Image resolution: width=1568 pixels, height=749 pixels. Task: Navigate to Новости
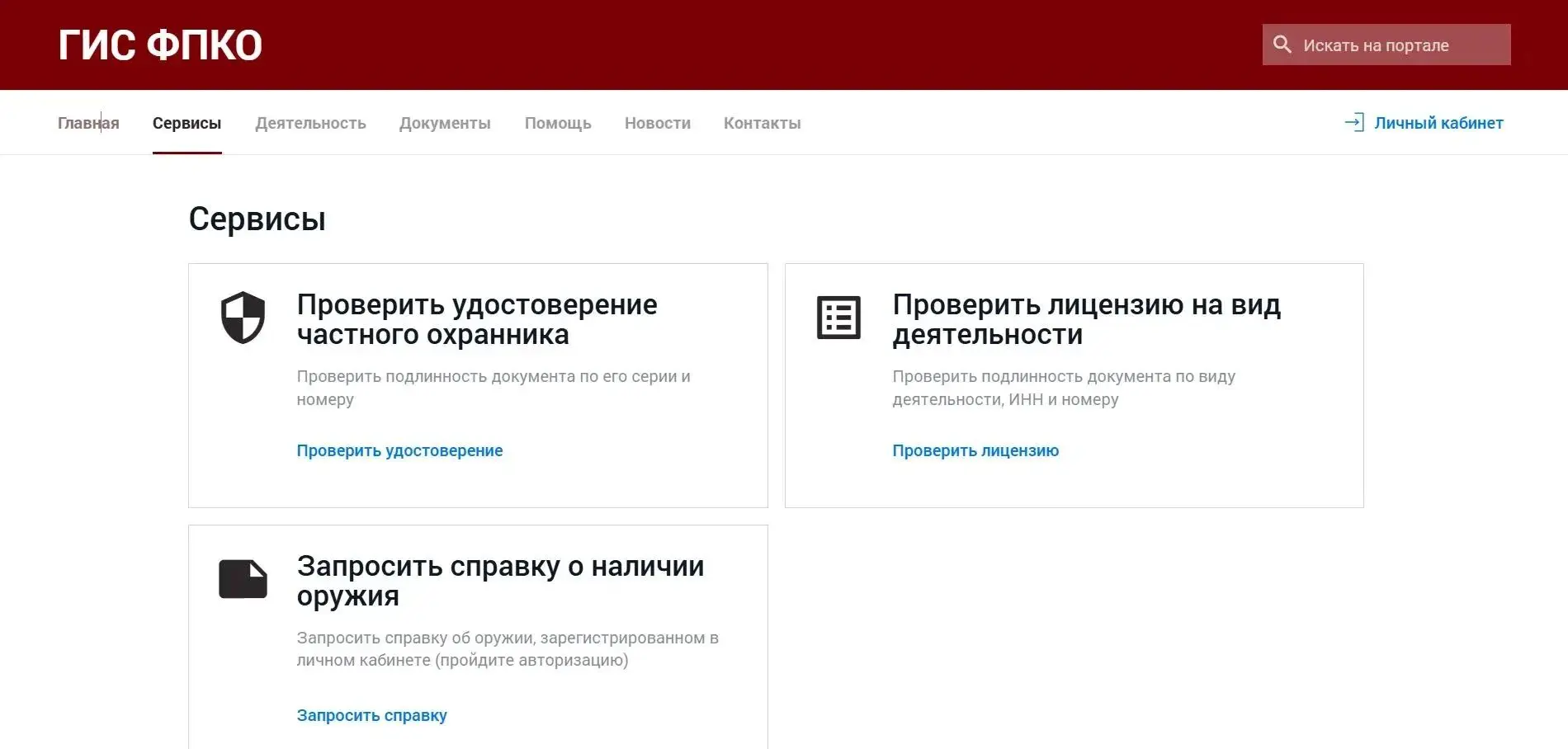click(x=658, y=123)
